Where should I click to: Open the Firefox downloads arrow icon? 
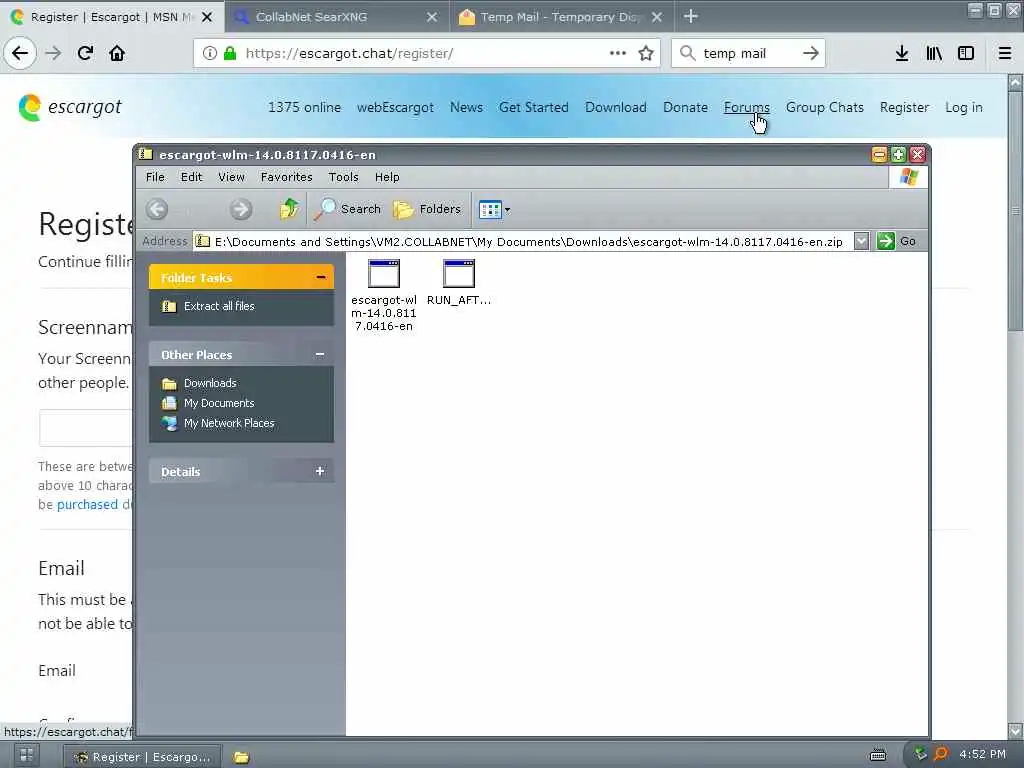pos(902,53)
